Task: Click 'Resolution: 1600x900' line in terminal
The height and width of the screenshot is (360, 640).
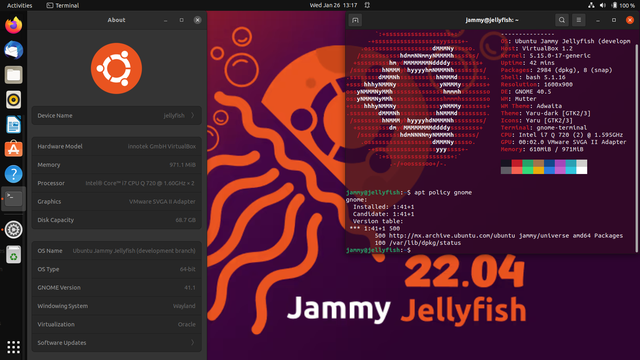Action: pyautogui.click(x=537, y=84)
